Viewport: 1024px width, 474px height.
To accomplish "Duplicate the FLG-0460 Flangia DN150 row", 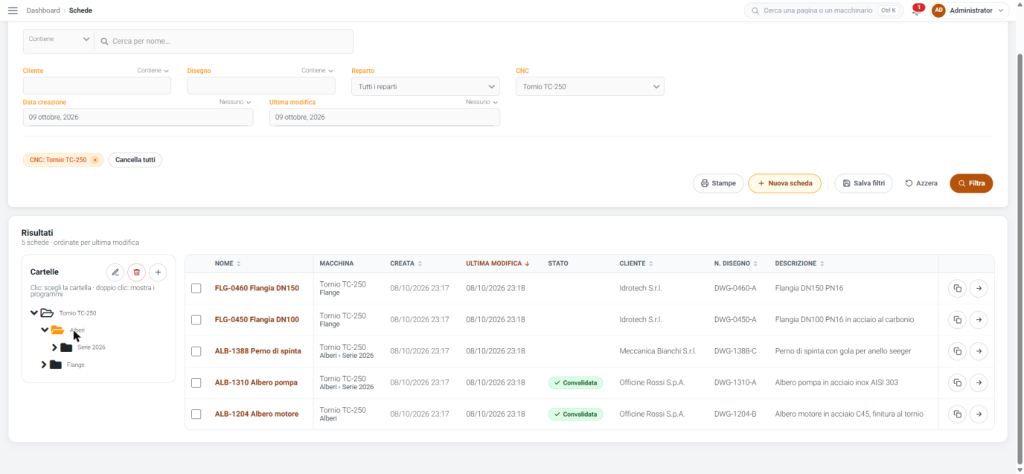I will (957, 288).
